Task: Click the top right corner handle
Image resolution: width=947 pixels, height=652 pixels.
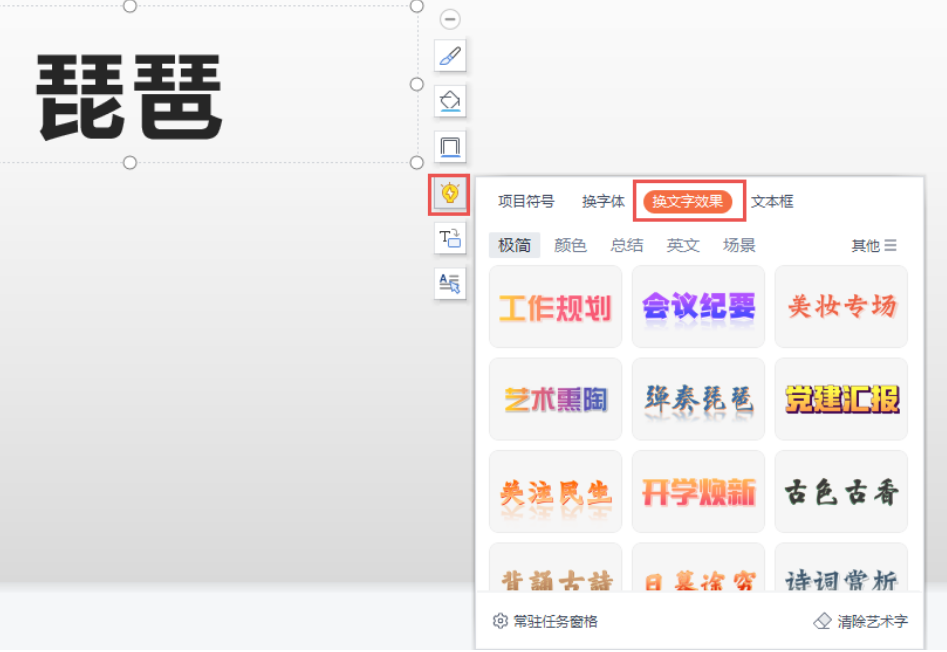Action: point(417,6)
